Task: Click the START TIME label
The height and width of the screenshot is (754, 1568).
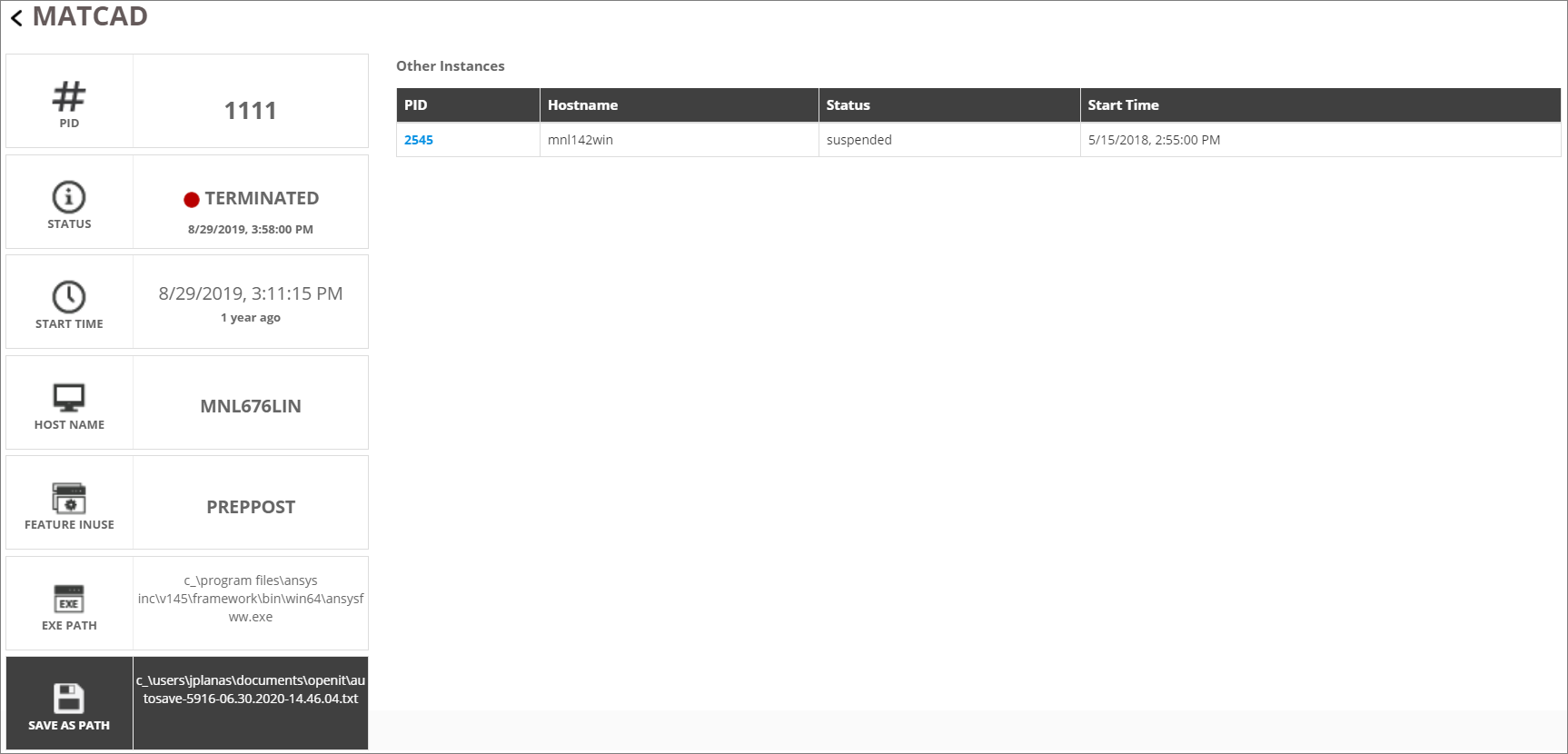Action: click(x=69, y=323)
